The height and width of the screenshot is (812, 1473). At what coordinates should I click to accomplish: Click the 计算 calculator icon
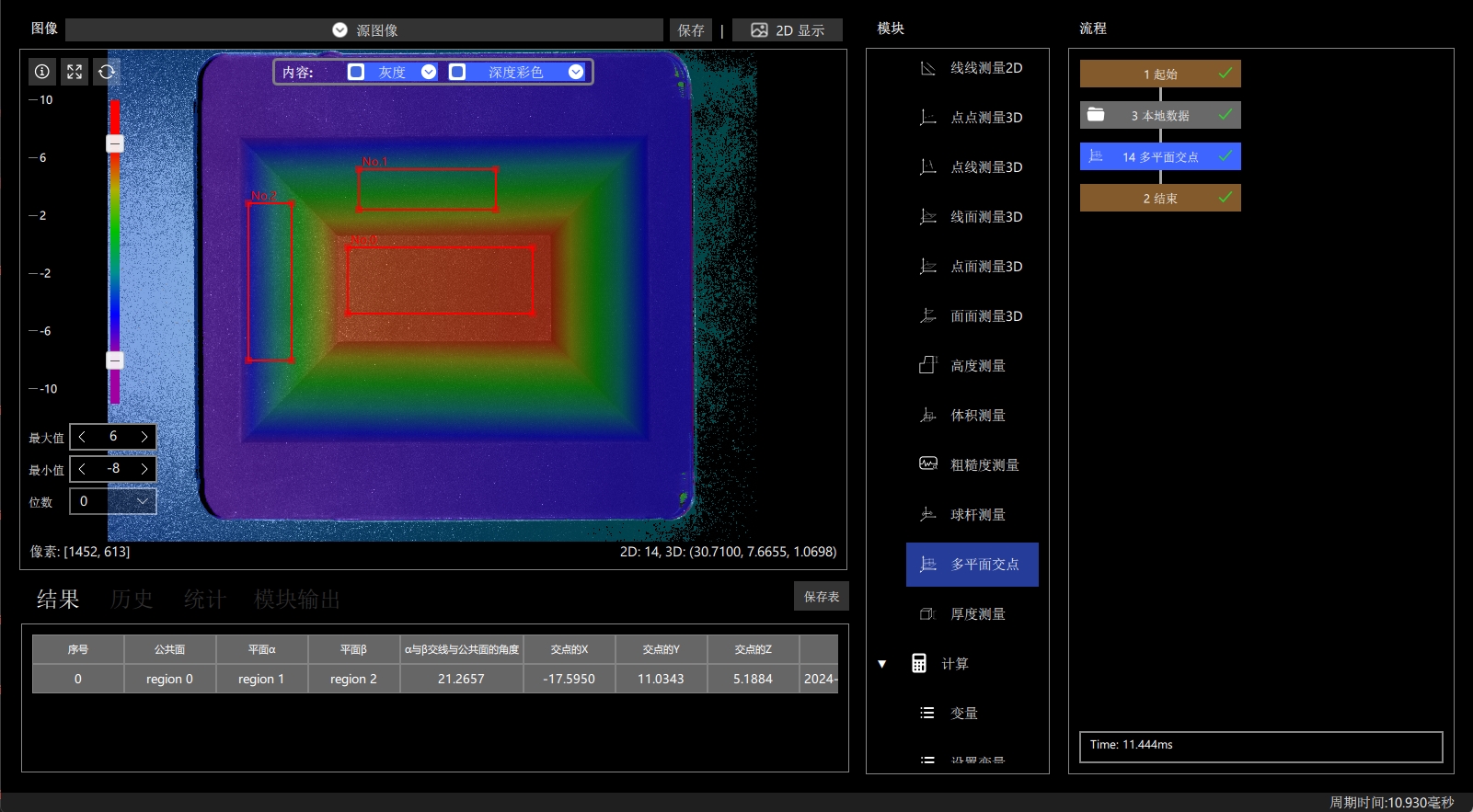919,663
